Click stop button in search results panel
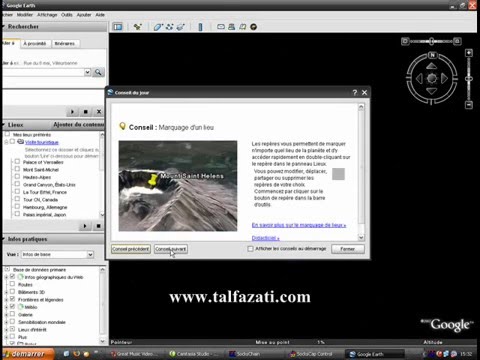 (86, 112)
